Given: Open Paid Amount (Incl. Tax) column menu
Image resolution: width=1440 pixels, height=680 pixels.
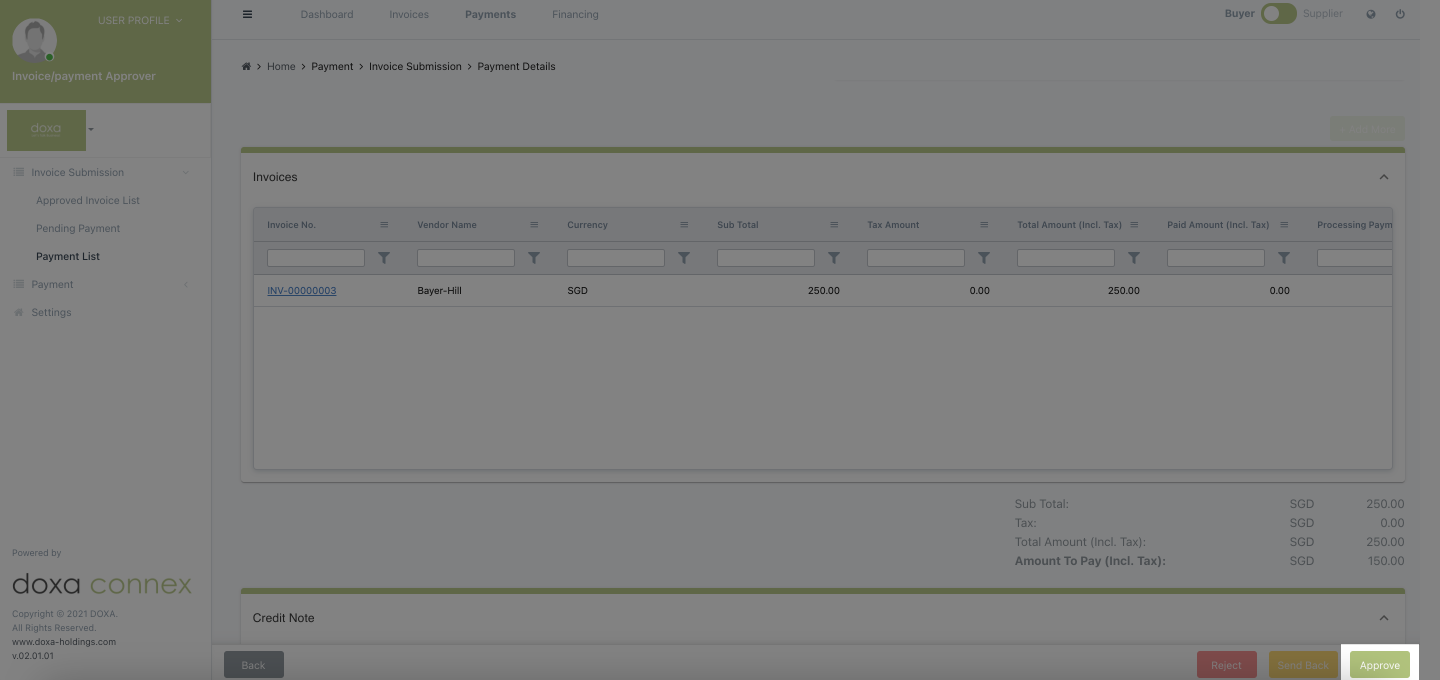Looking at the screenshot, I should (x=1284, y=225).
